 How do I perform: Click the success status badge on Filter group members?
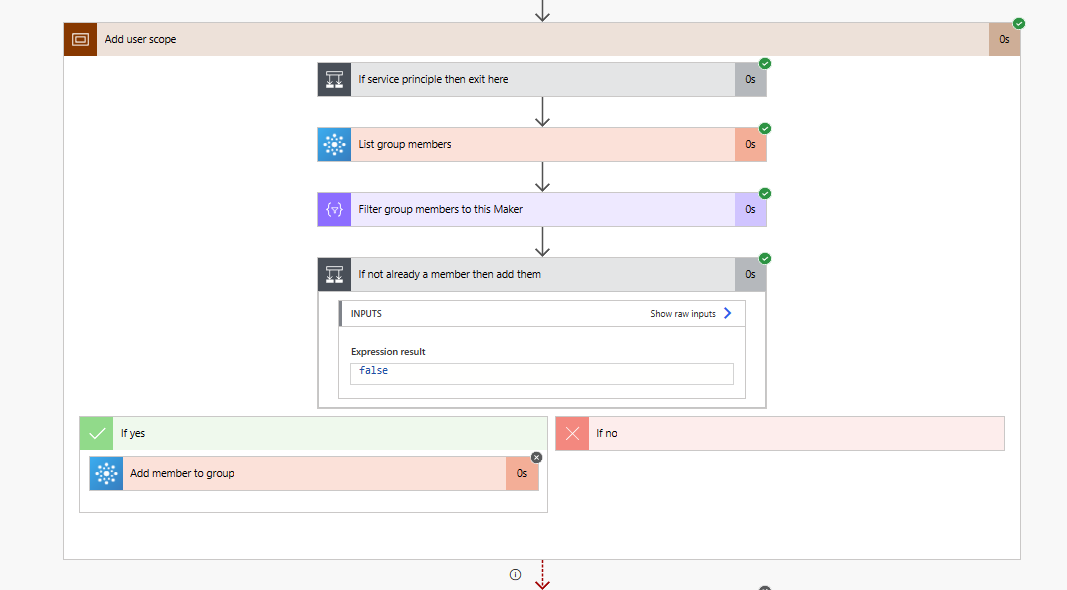(764, 193)
